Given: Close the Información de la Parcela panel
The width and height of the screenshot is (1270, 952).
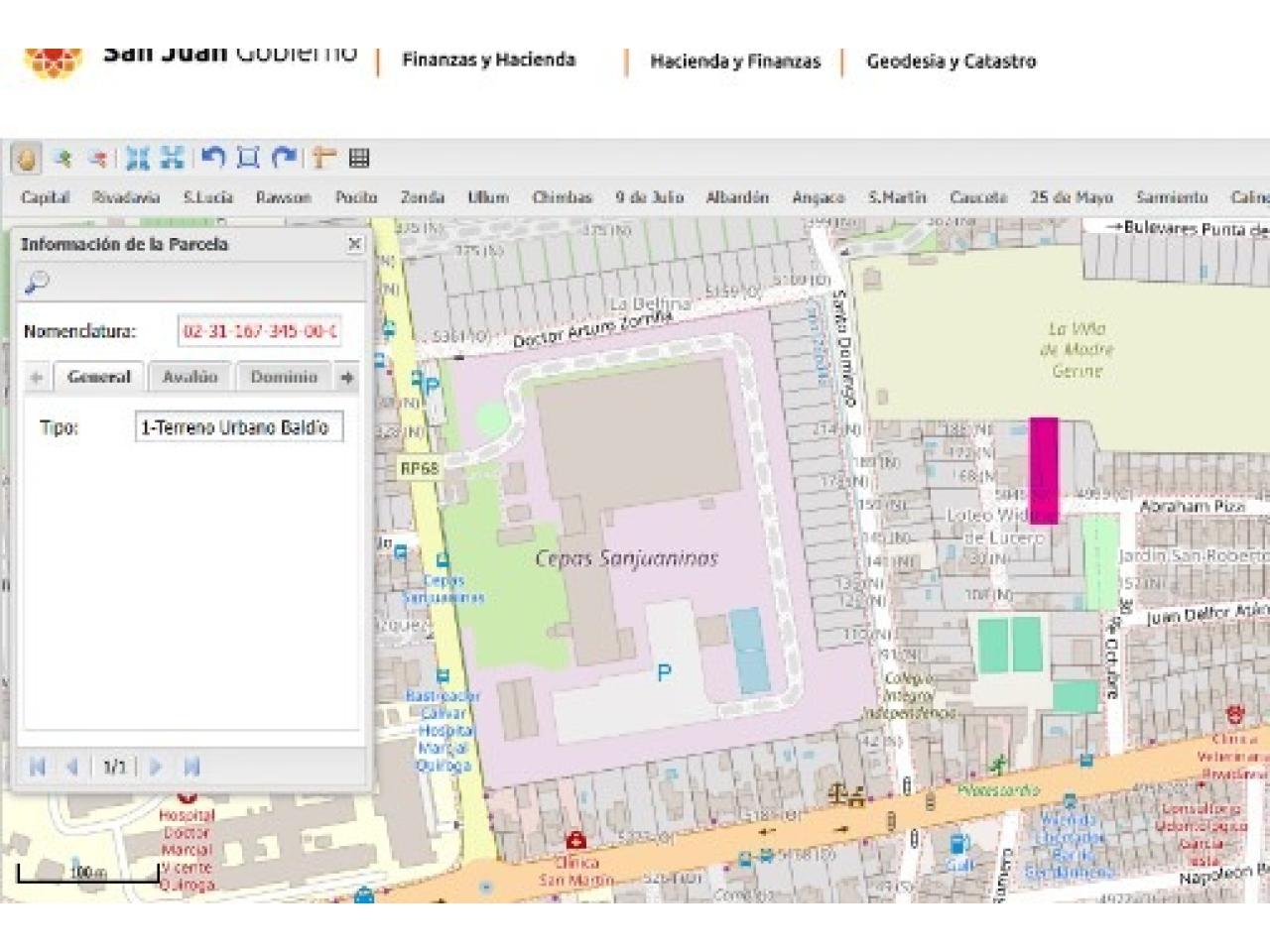Looking at the screenshot, I should tap(355, 244).
